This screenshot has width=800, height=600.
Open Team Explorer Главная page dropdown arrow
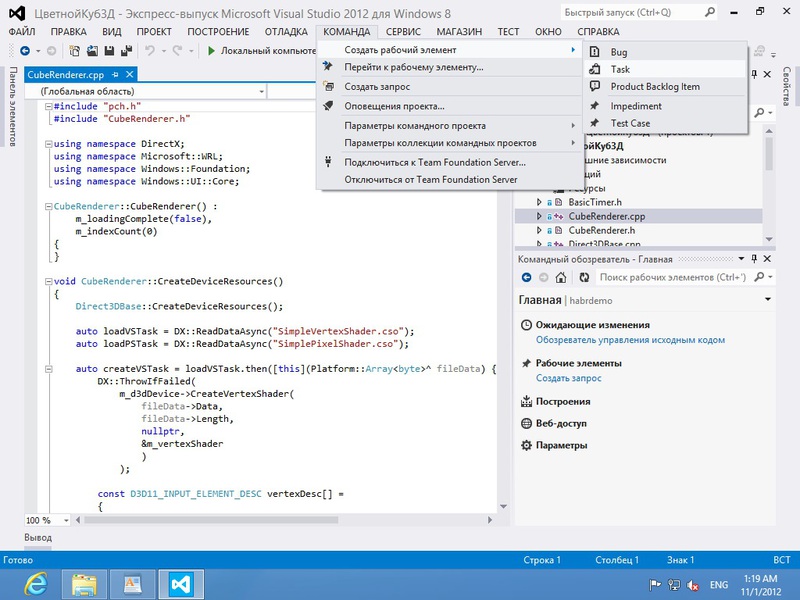pos(767,299)
